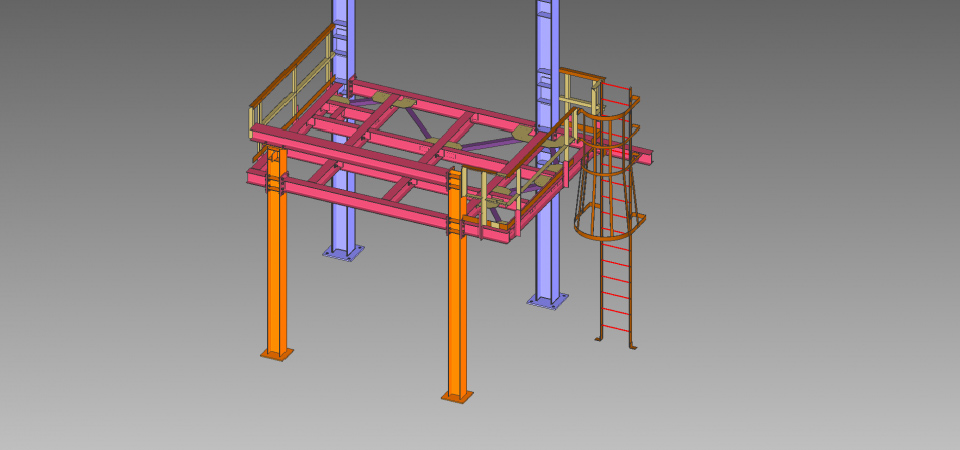Select the tan gusset plate on the platform frame
The width and height of the screenshot is (960, 450).
click(525, 133)
